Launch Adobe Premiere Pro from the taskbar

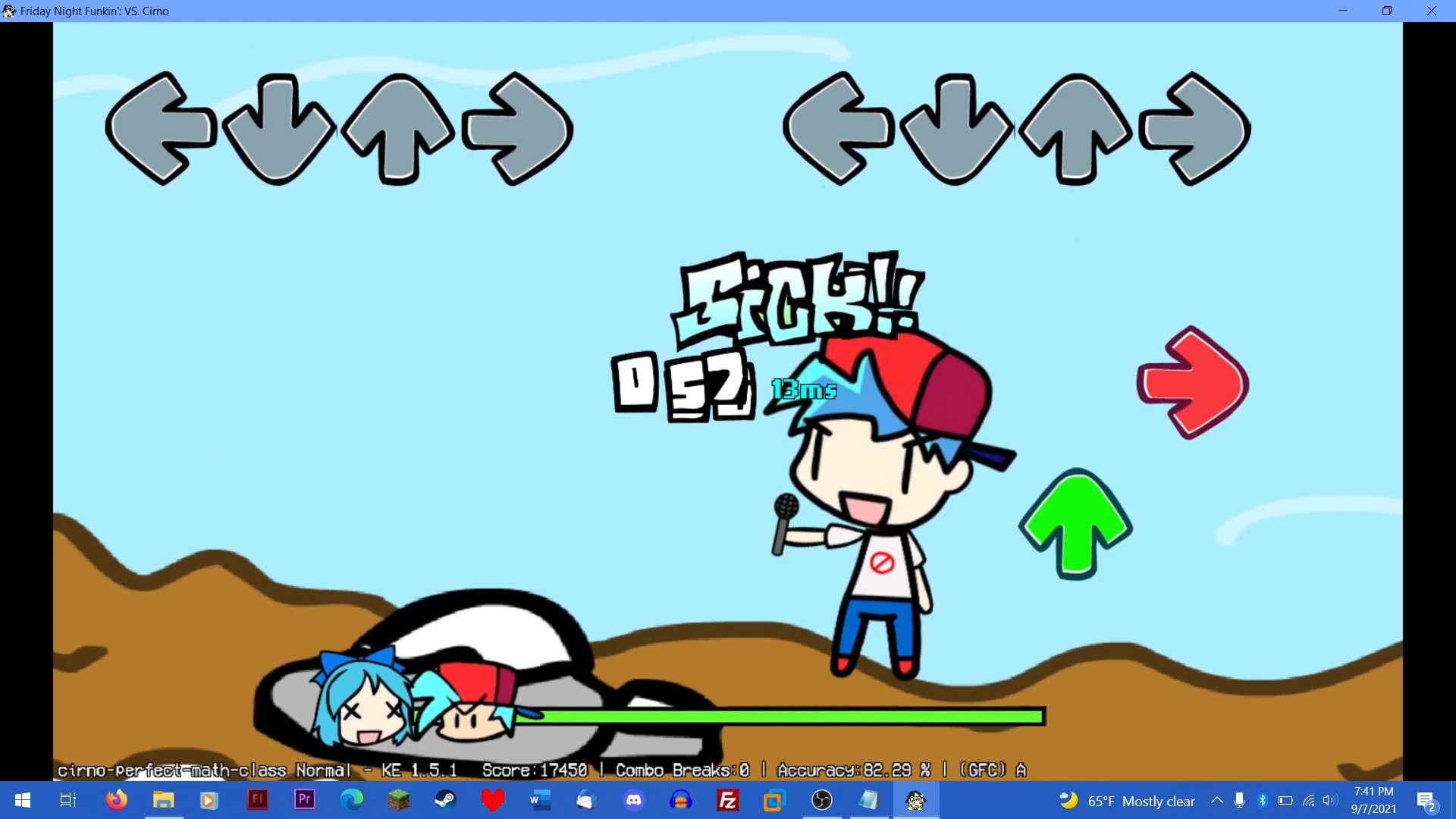pyautogui.click(x=303, y=800)
